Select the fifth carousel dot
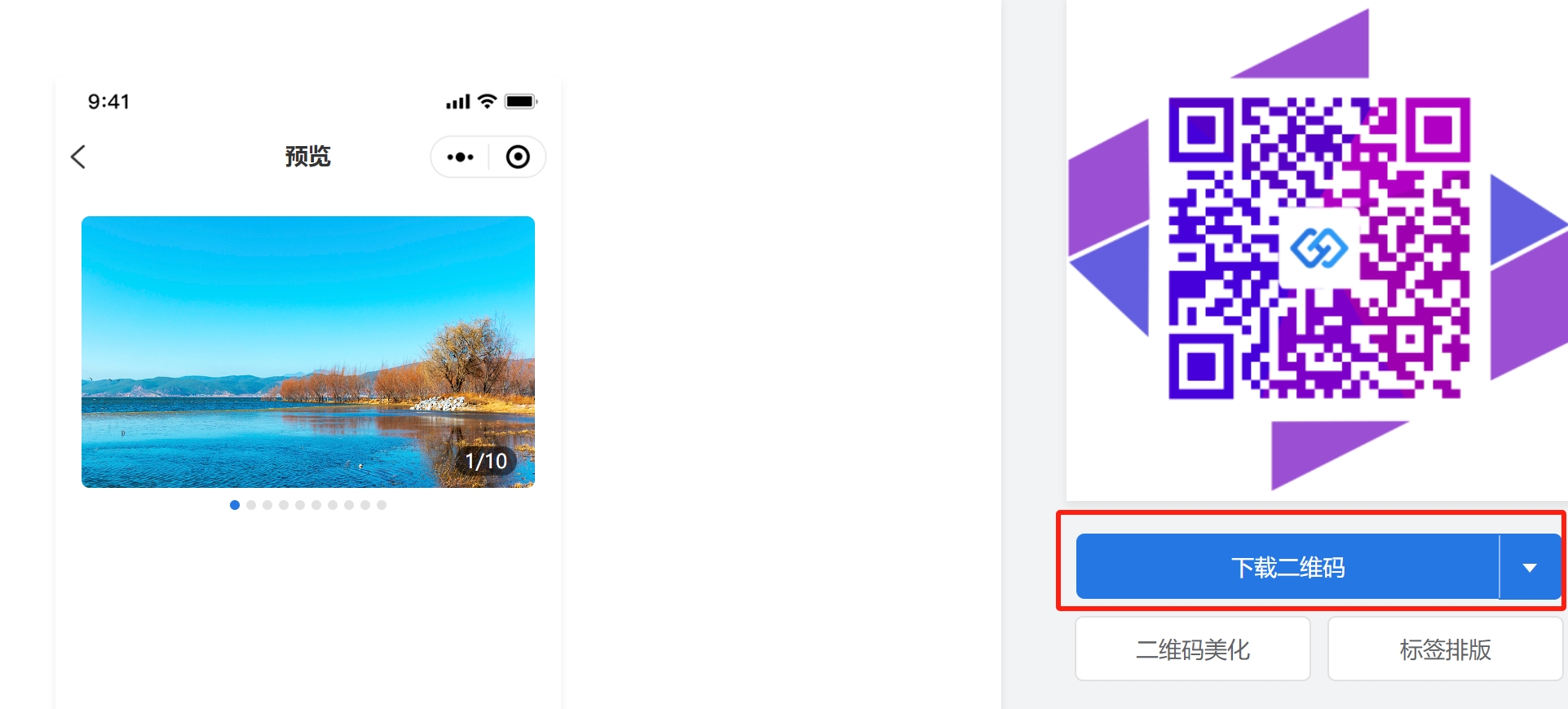This screenshot has width=1568, height=709. pyautogui.click(x=300, y=505)
